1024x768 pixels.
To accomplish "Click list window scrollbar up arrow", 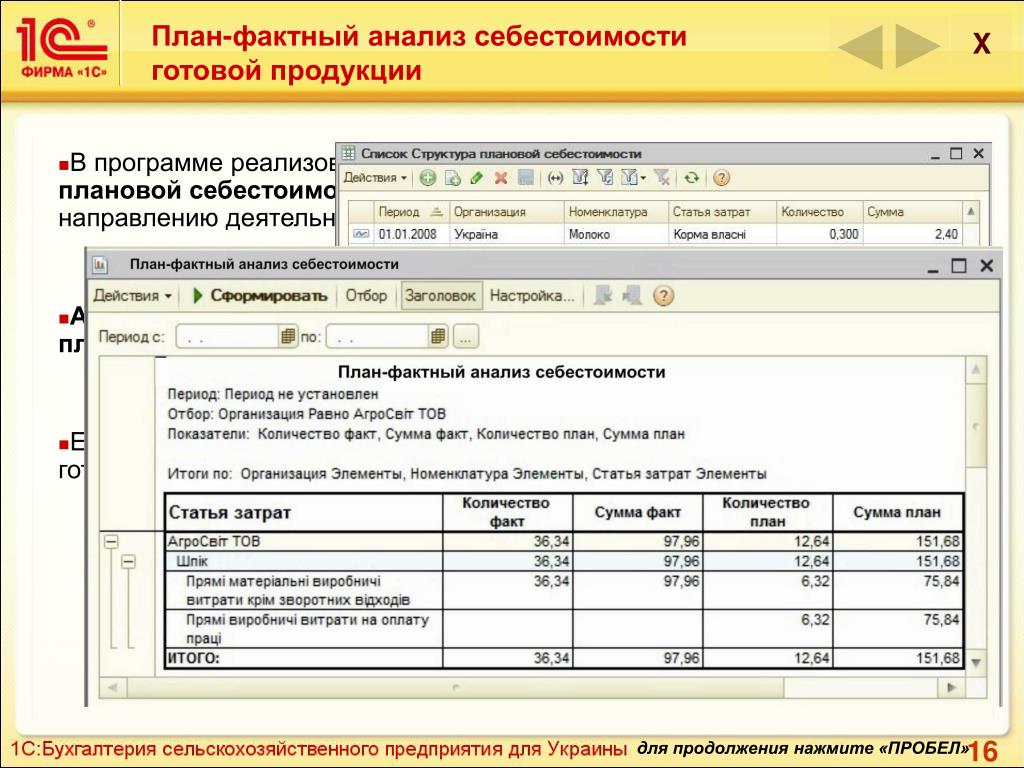I will 970,212.
